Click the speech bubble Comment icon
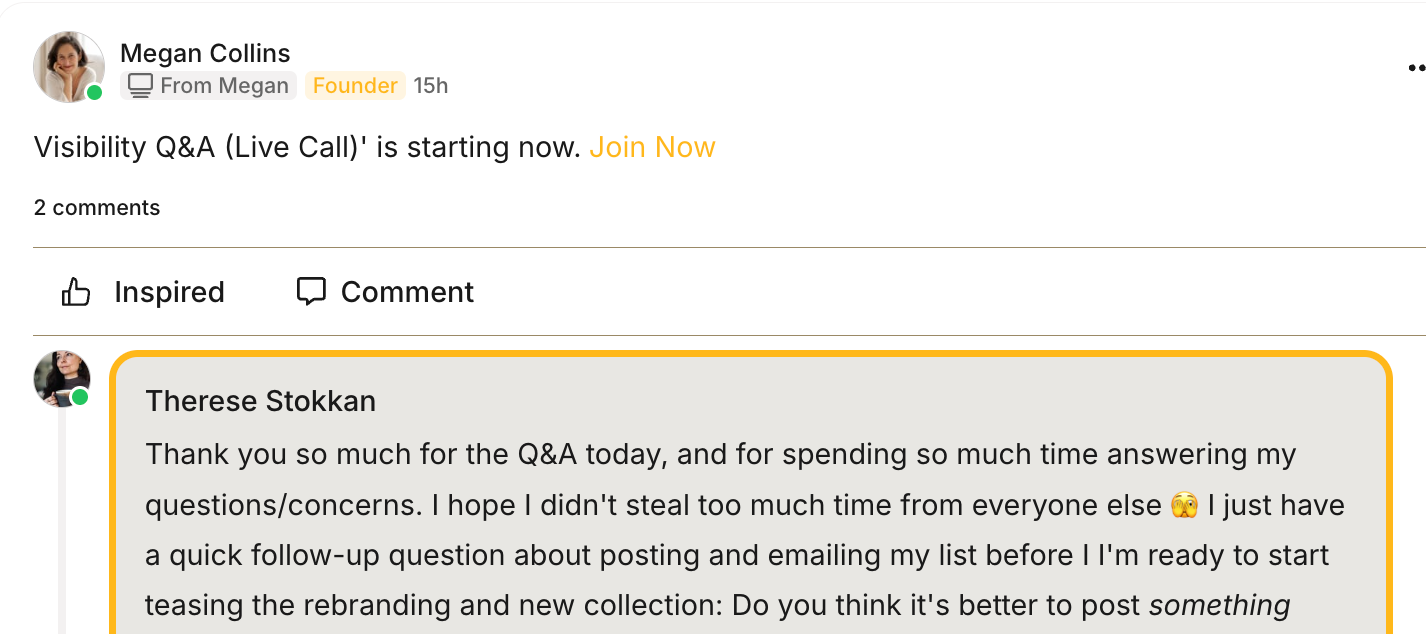 (311, 291)
